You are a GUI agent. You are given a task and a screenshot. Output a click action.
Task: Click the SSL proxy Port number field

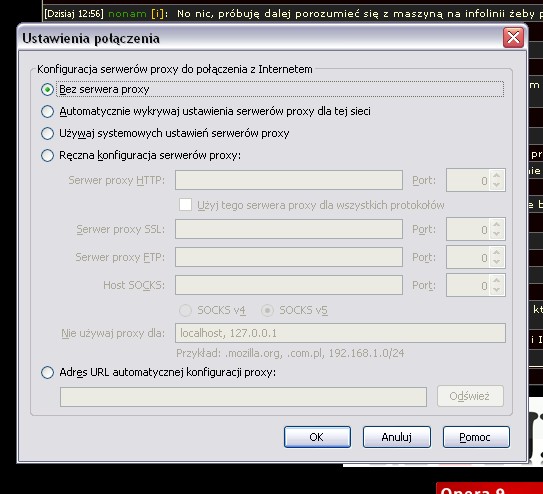click(x=468, y=229)
